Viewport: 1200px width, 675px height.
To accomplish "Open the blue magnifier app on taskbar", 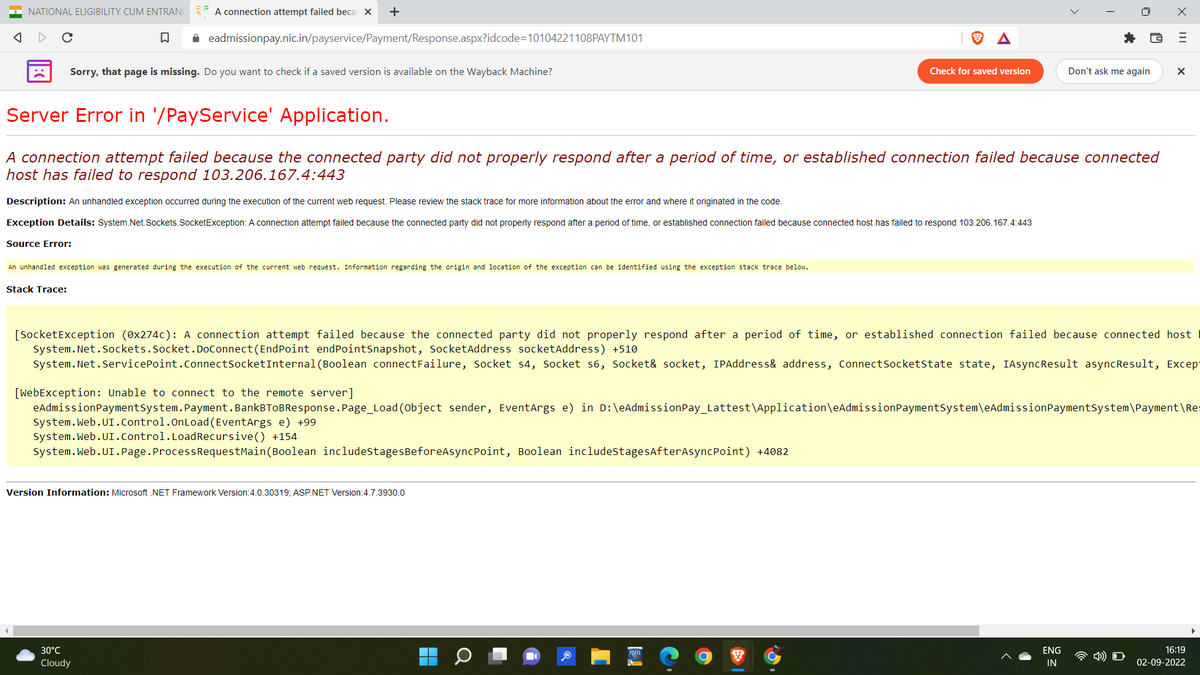I will click(566, 656).
